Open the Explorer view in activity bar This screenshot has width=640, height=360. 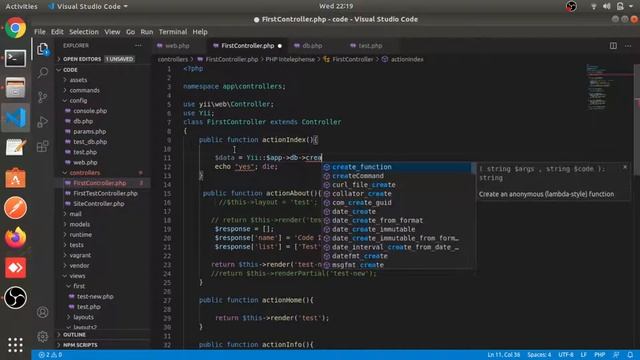(42, 49)
